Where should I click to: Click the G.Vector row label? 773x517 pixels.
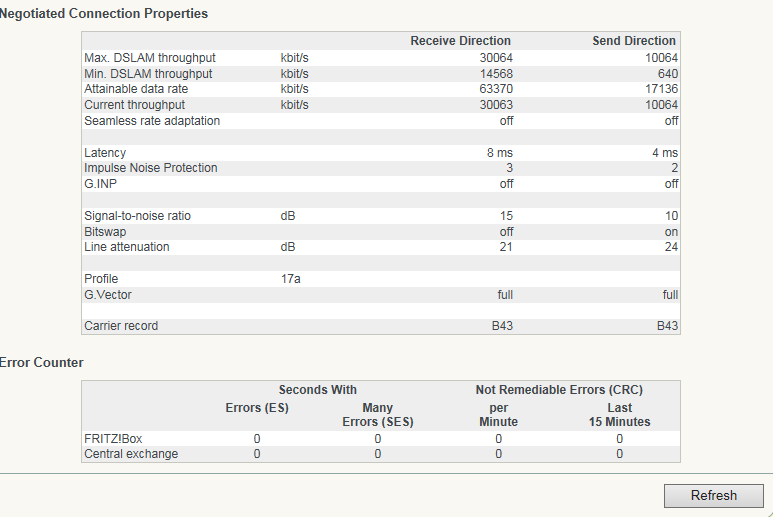[x=110, y=295]
